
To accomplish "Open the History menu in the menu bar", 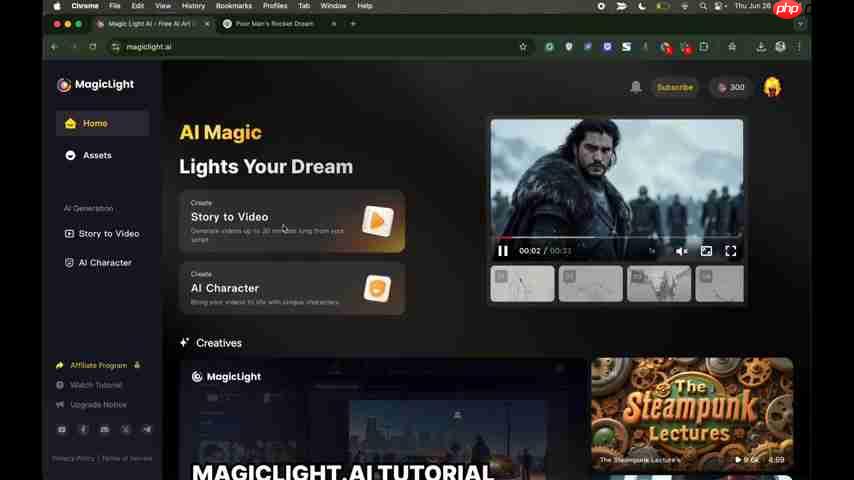I will [x=193, y=6].
